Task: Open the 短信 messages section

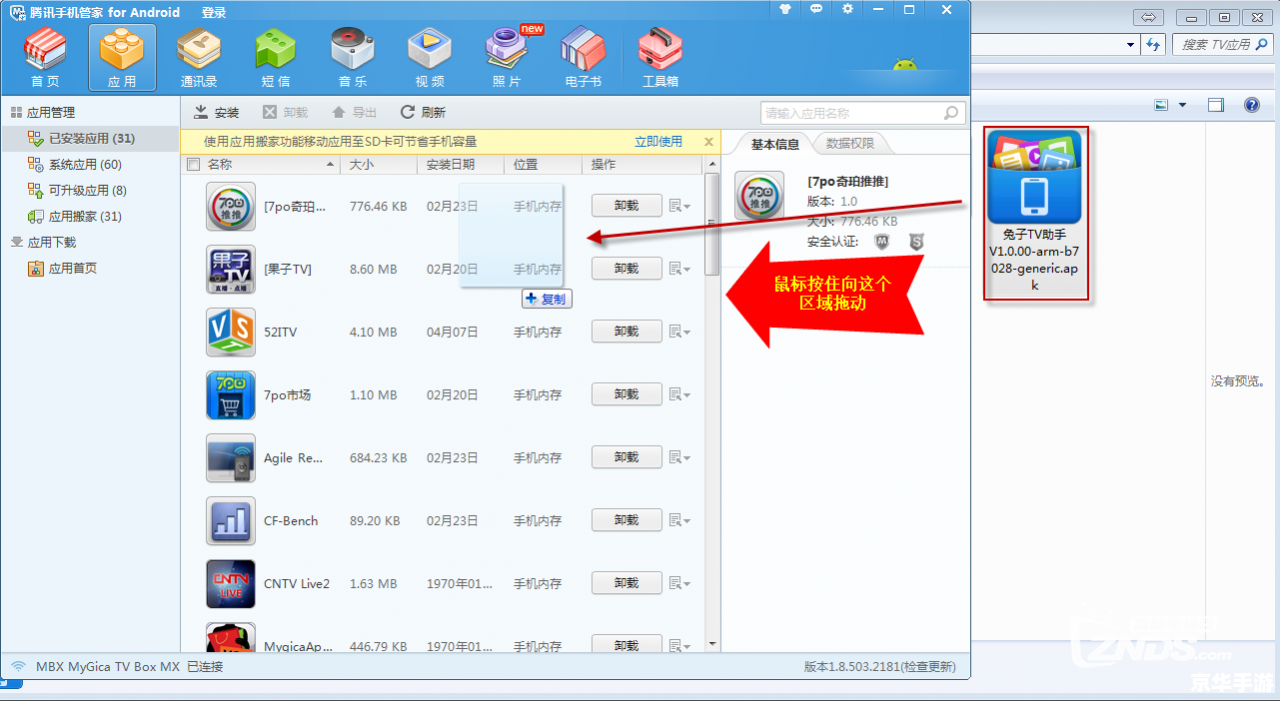Action: pyautogui.click(x=276, y=58)
